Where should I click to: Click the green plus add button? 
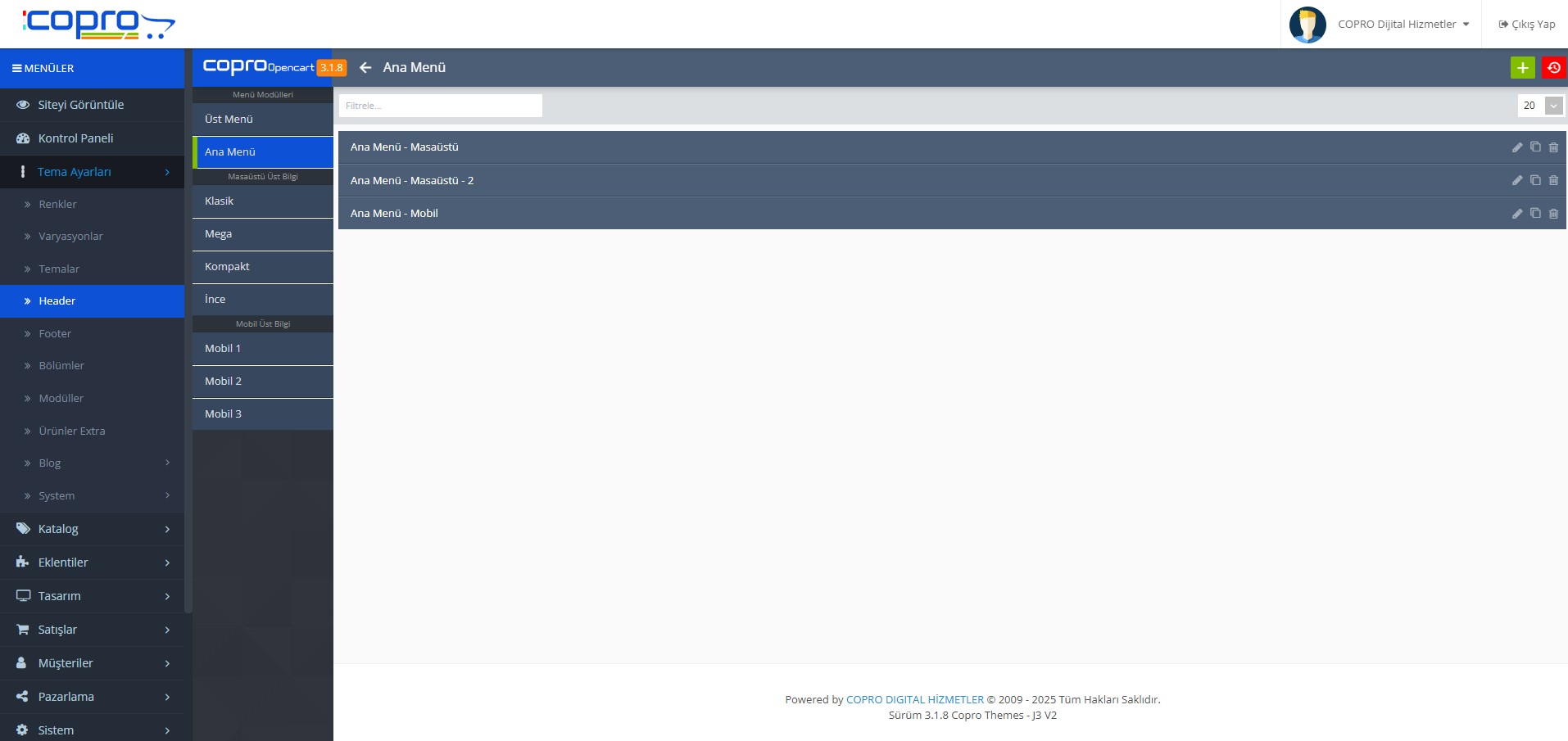[x=1522, y=68]
